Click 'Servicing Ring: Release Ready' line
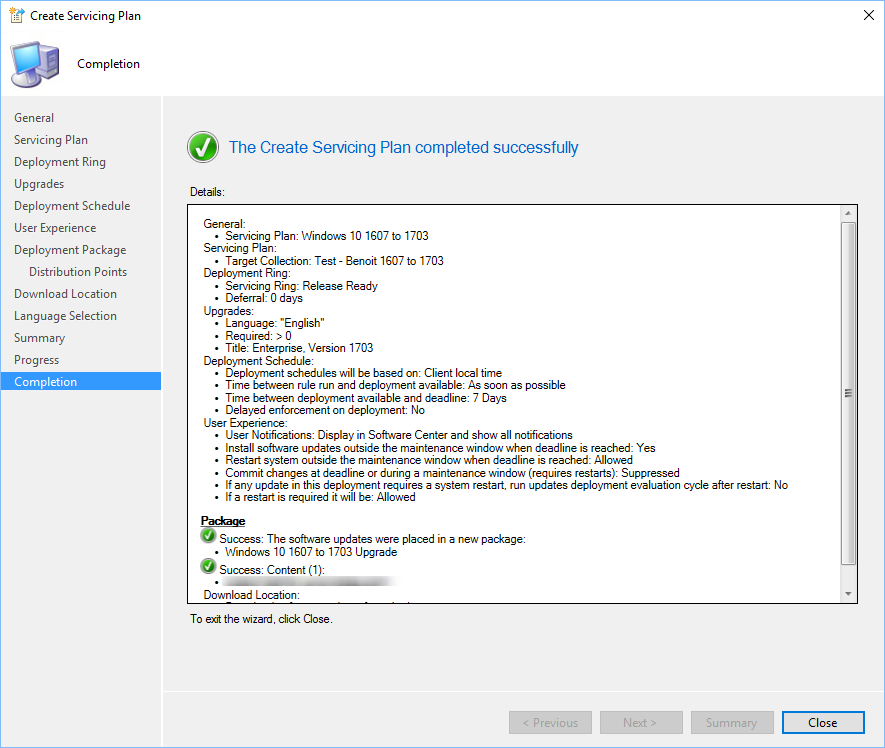The width and height of the screenshot is (885, 748). [x=301, y=286]
